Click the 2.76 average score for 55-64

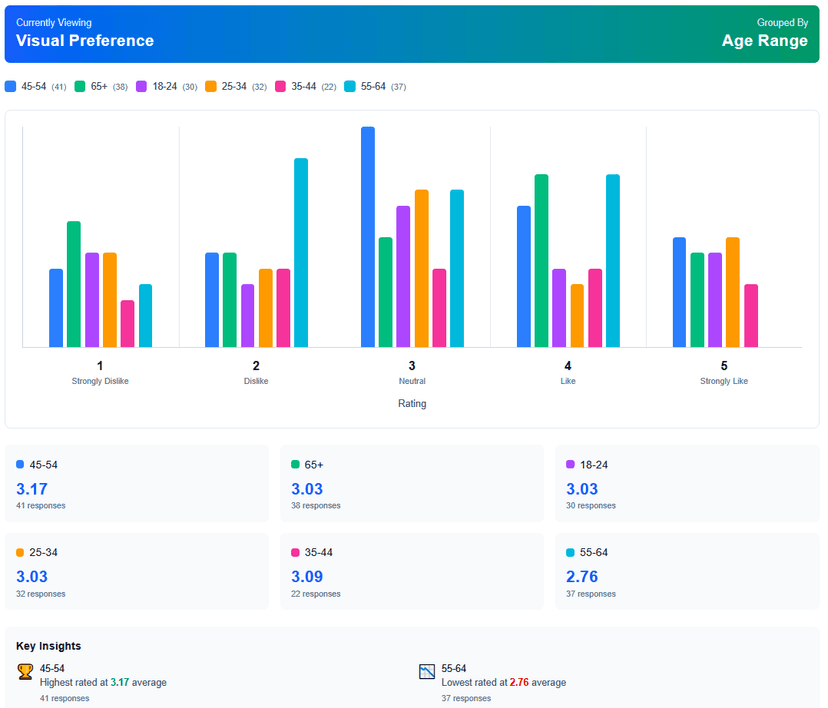(583, 575)
